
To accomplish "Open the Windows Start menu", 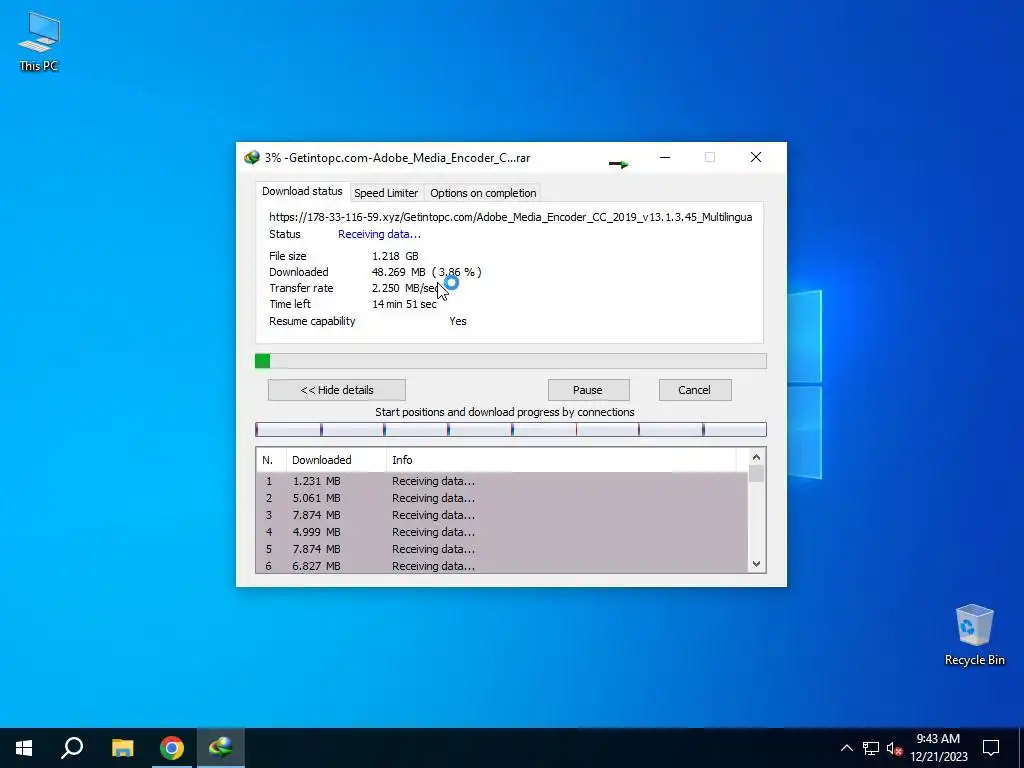I will pos(24,748).
